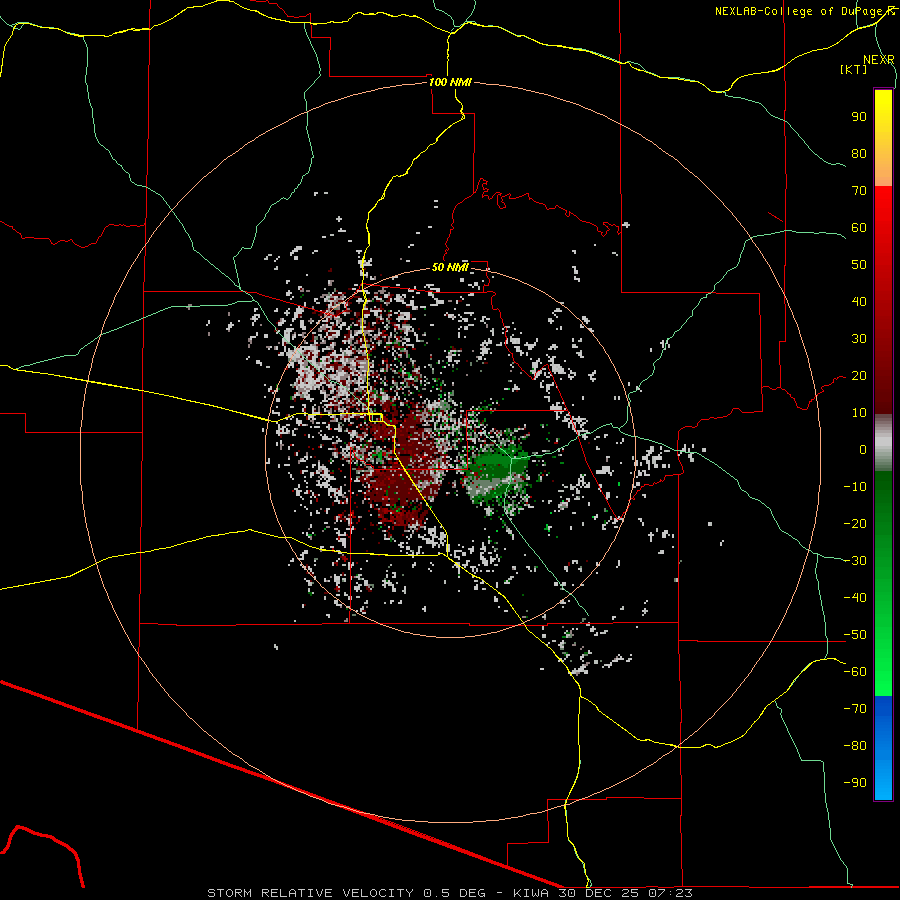
Task: Click the STORM RELATIVE VELOCITY caption text
Action: point(310,893)
